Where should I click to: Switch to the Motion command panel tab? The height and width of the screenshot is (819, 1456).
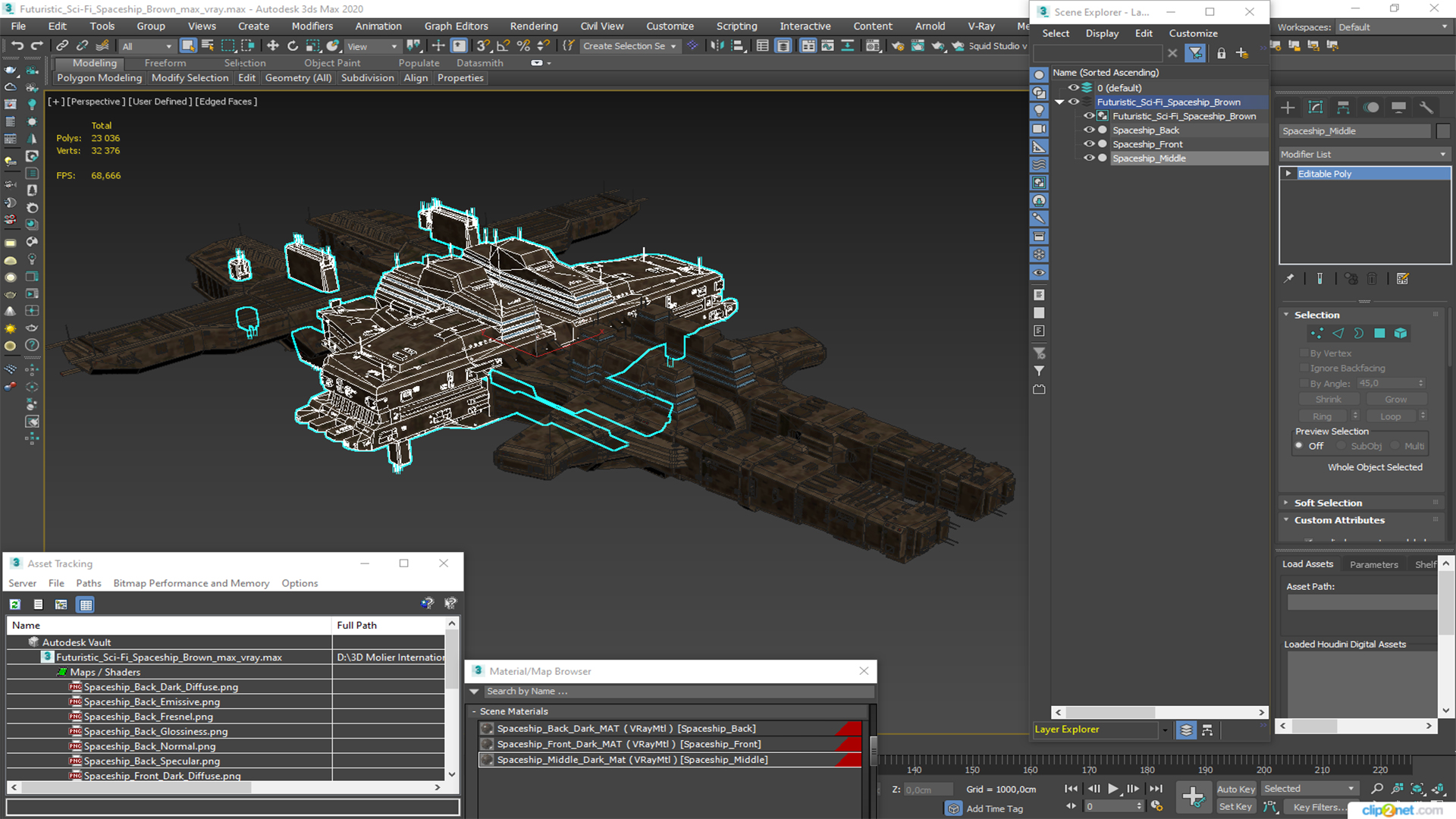point(1371,108)
